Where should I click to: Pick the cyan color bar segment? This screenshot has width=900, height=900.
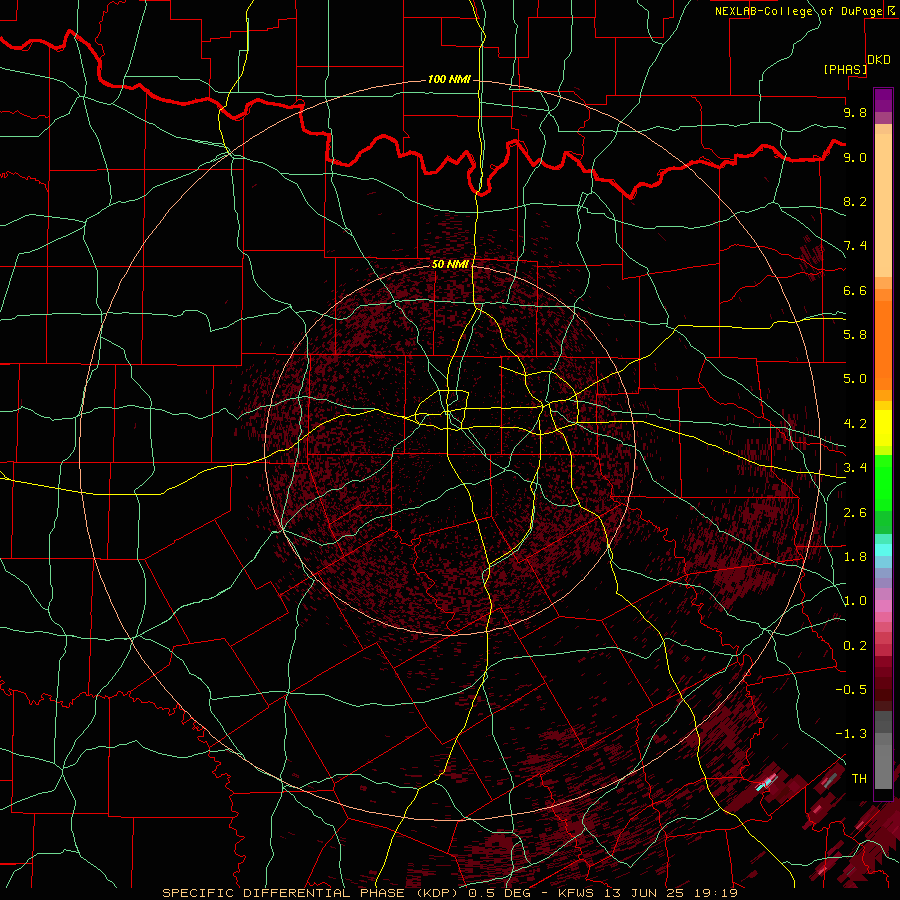pos(883,550)
